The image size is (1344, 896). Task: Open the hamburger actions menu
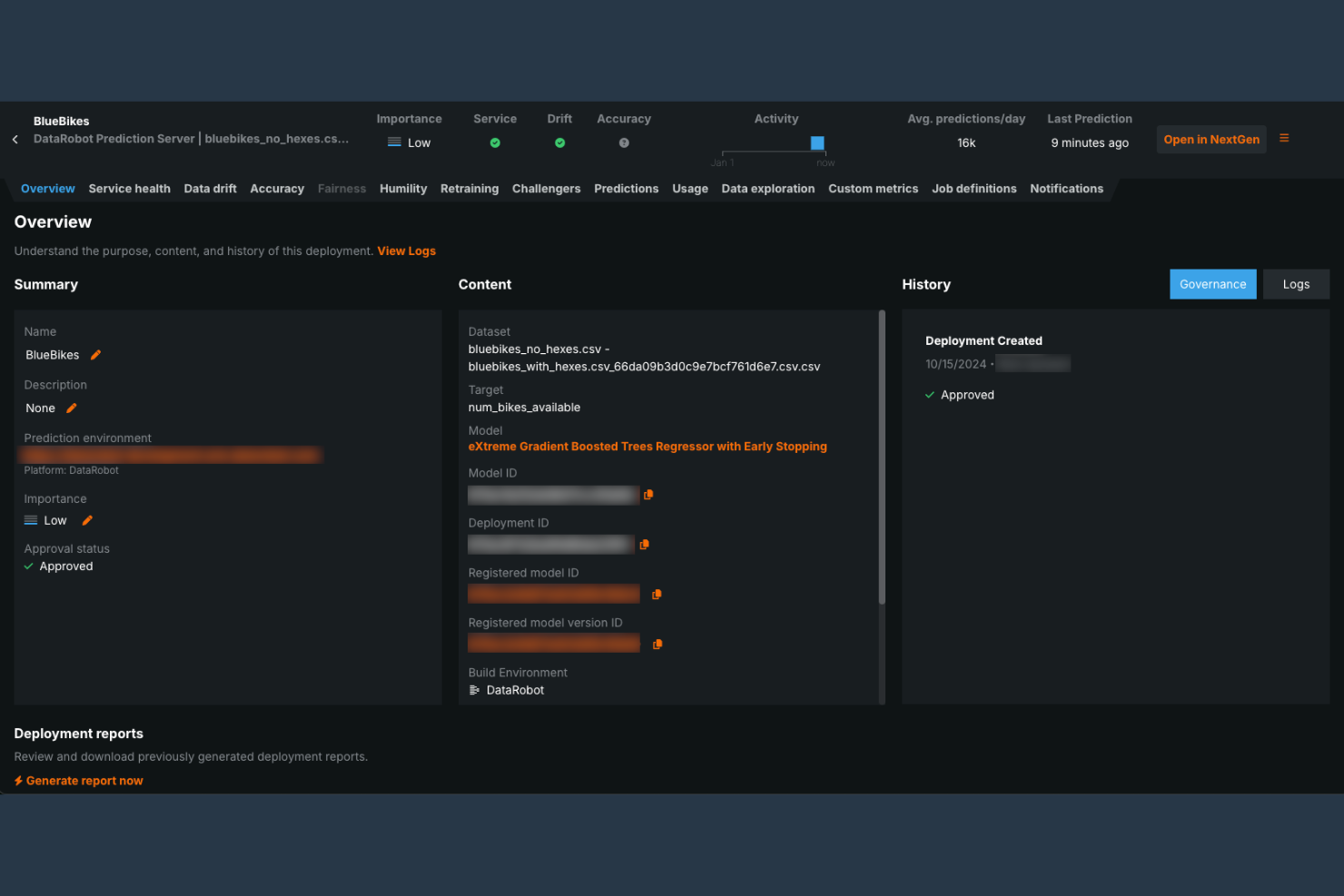pos(1284,138)
